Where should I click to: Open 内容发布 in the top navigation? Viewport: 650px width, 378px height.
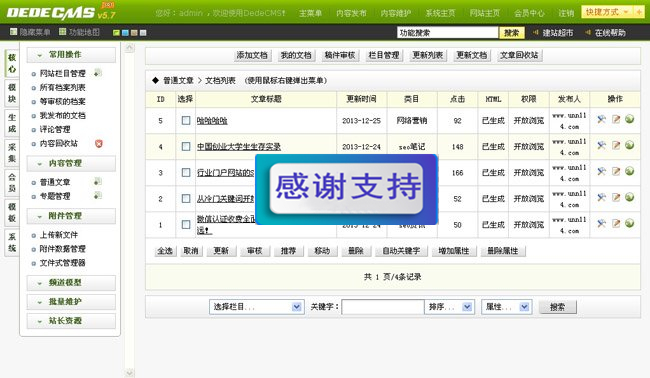point(351,13)
